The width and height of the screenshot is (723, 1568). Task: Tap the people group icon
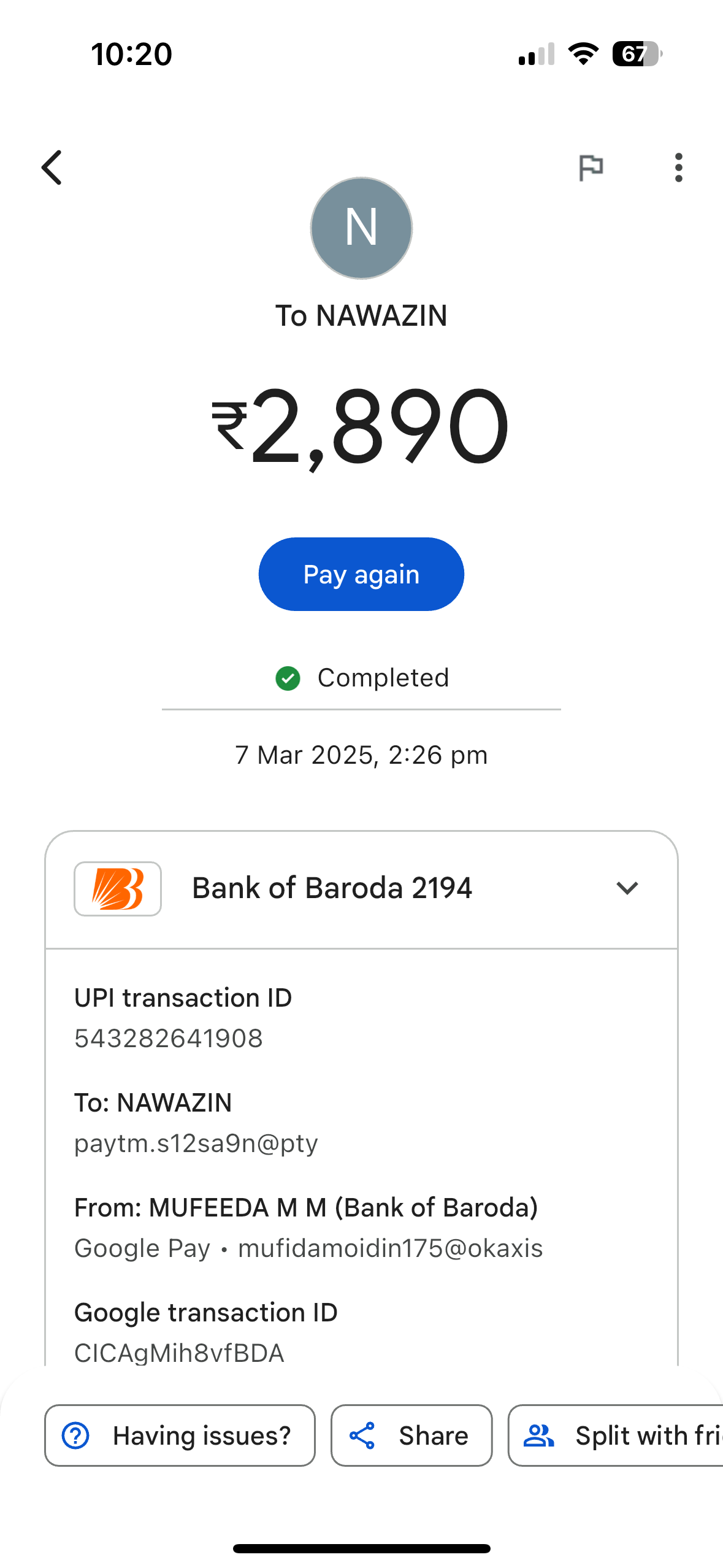click(x=539, y=1435)
